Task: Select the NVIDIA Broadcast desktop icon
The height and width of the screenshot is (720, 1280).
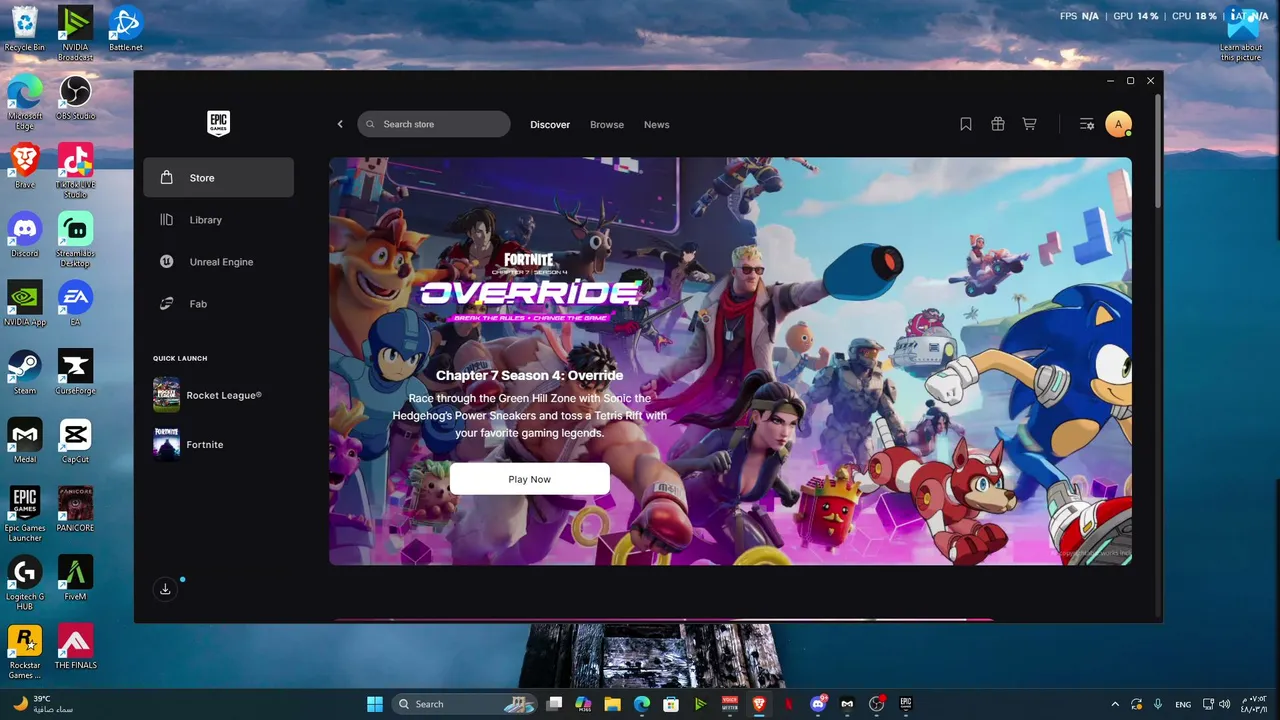Action: tap(75, 33)
